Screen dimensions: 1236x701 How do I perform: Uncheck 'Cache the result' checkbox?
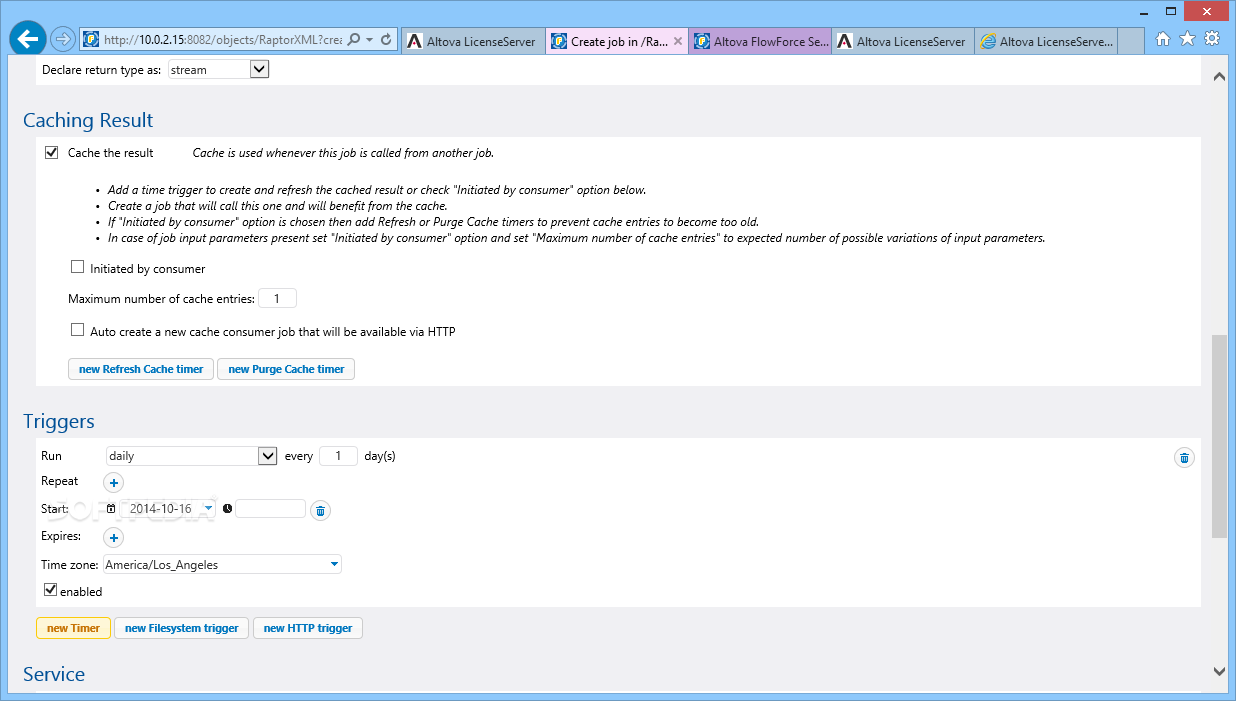pyautogui.click(x=51, y=153)
